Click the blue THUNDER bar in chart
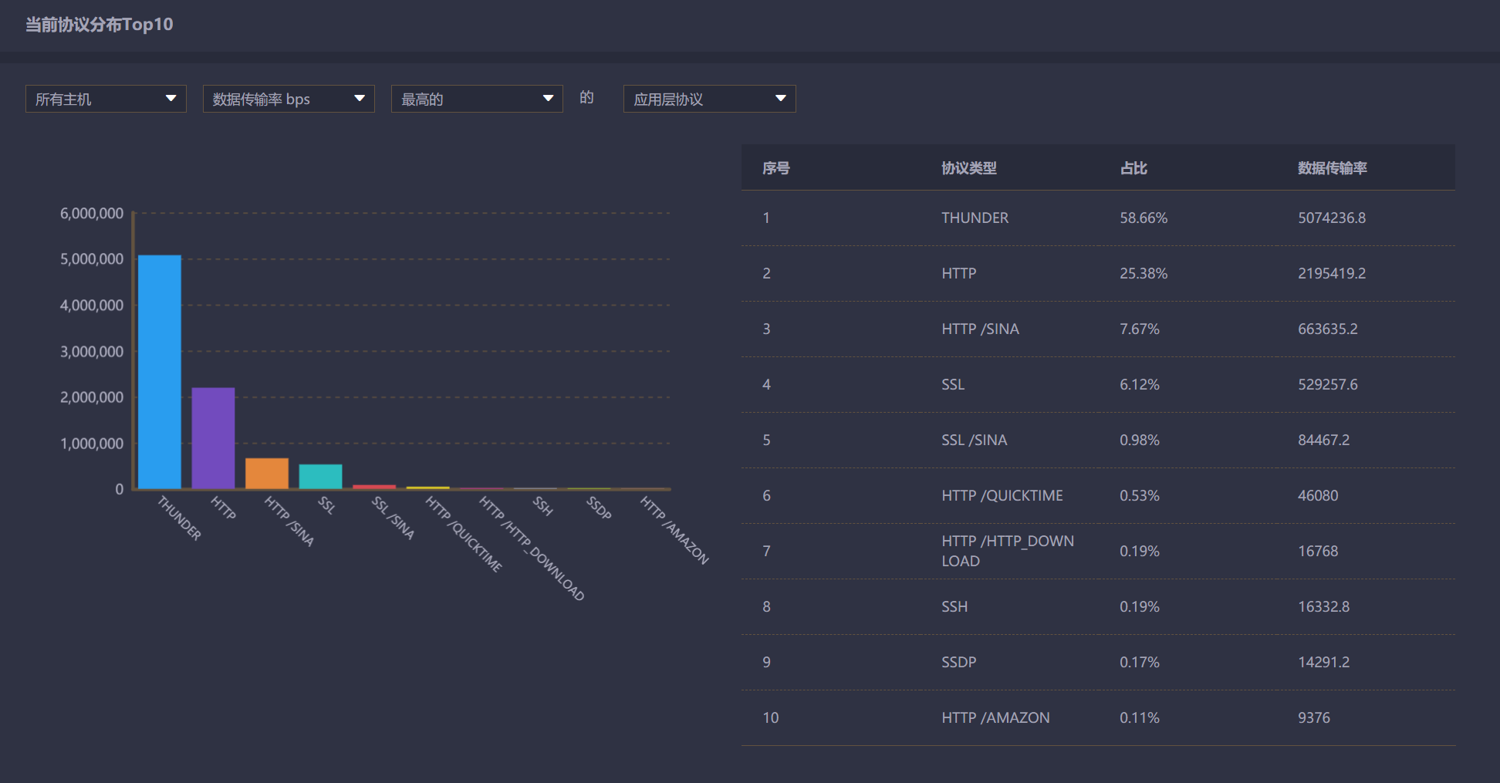Image resolution: width=1500 pixels, height=783 pixels. [x=160, y=372]
